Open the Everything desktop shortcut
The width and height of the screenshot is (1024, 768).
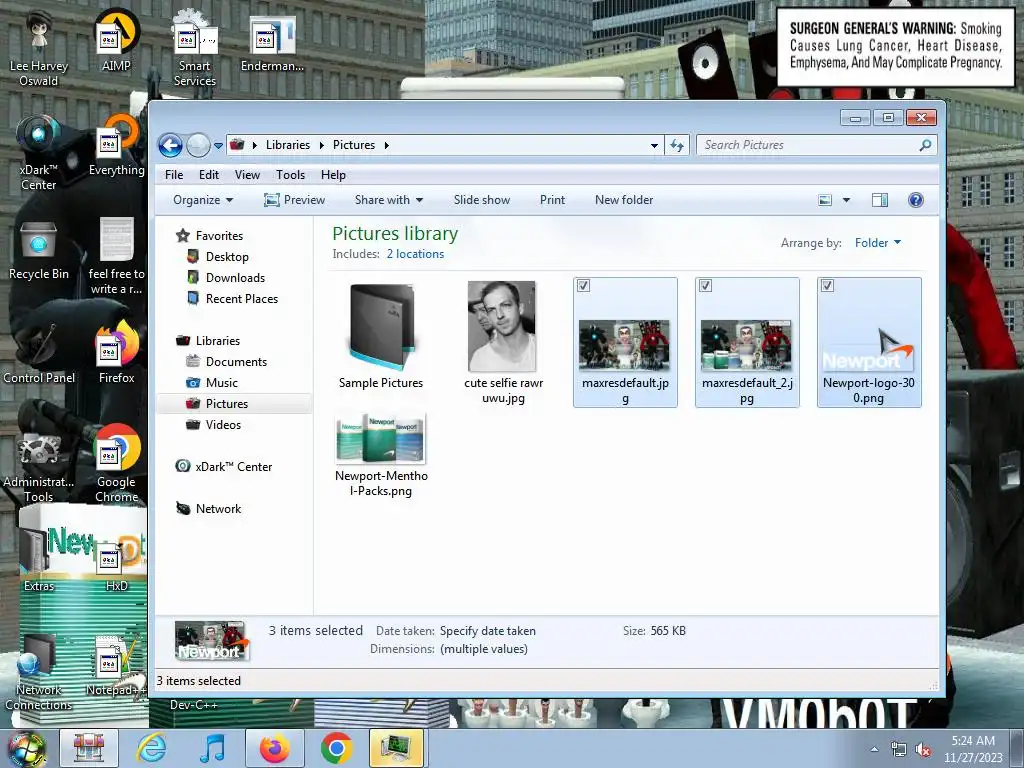[x=116, y=146]
